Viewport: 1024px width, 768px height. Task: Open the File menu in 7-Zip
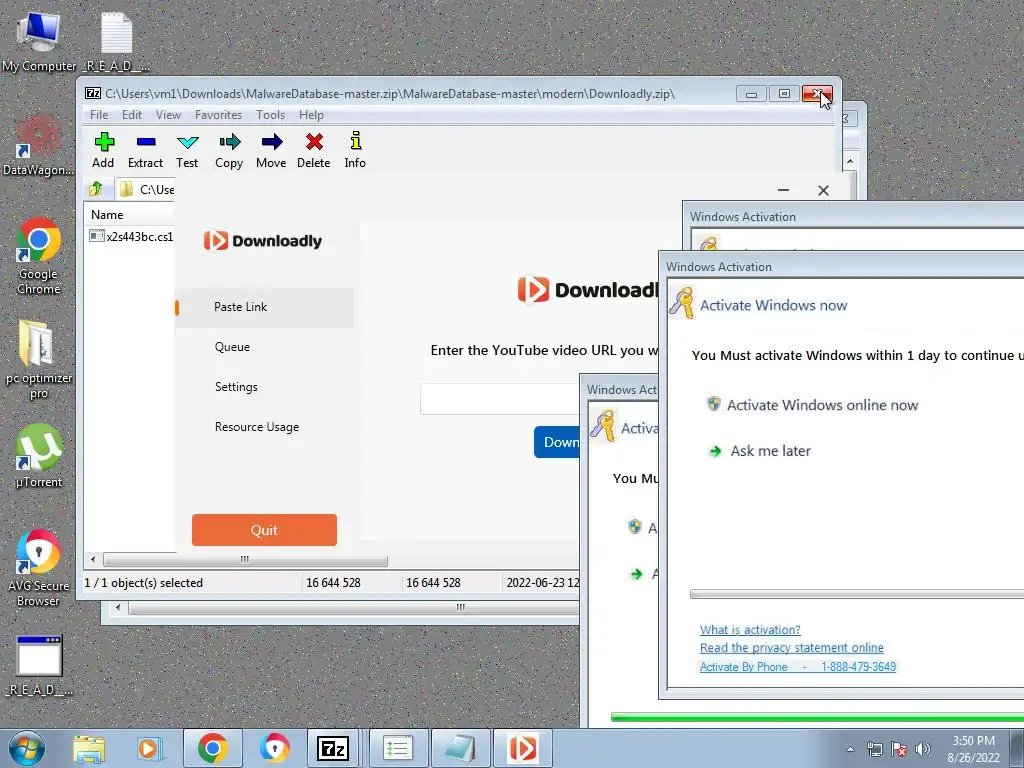click(x=99, y=115)
